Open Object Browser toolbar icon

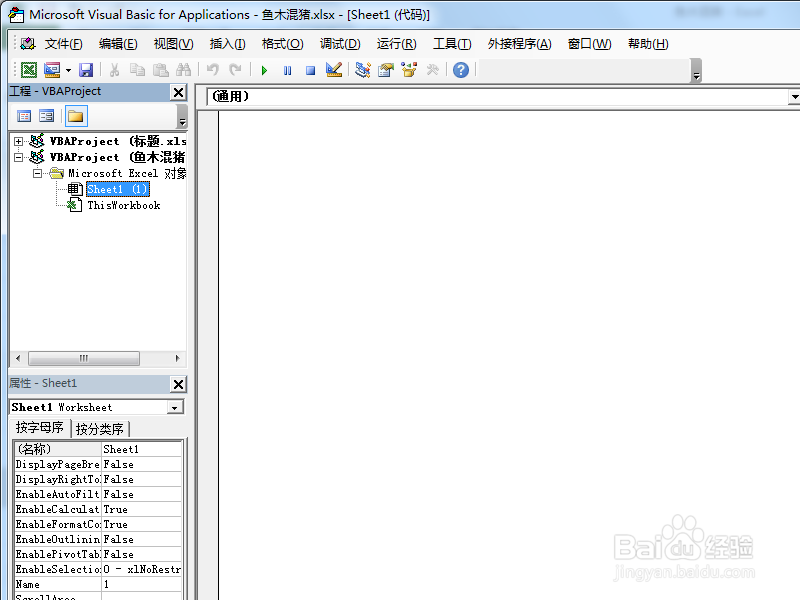(x=409, y=70)
